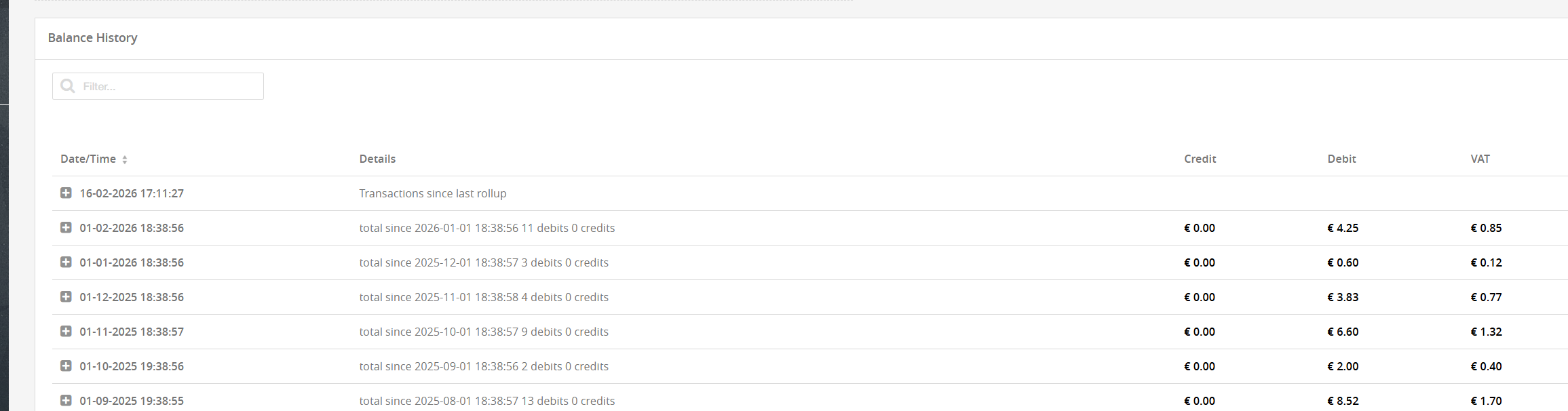Click the VAT column header
The height and width of the screenshot is (411, 1568).
pyautogui.click(x=1480, y=159)
